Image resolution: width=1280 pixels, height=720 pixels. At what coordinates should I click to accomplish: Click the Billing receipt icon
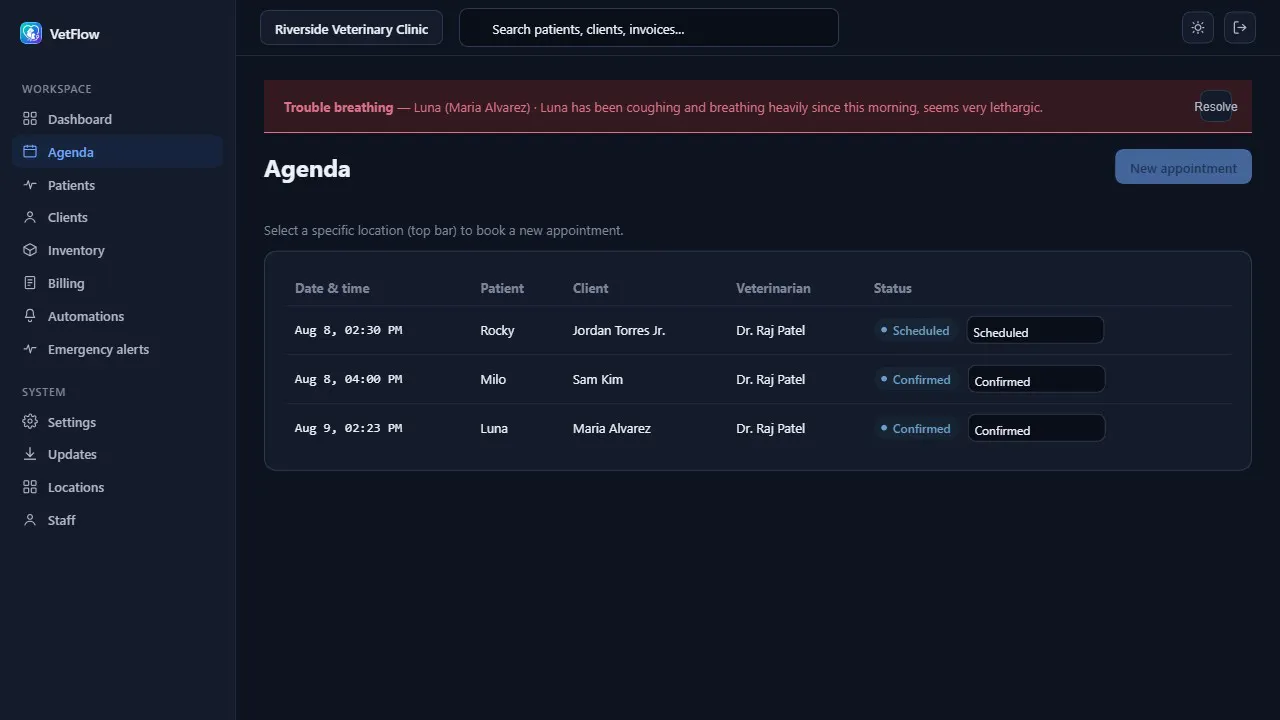tap(30, 283)
